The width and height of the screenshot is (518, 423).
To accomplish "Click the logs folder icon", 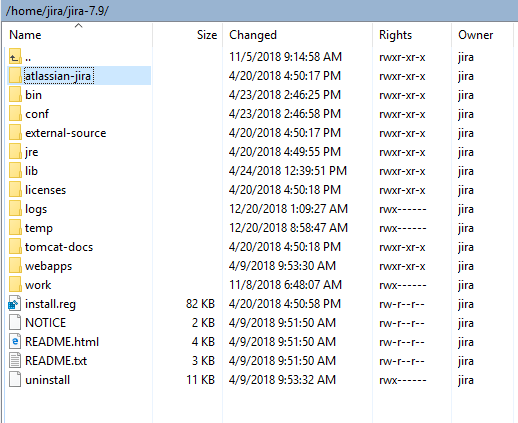I will tap(15, 209).
